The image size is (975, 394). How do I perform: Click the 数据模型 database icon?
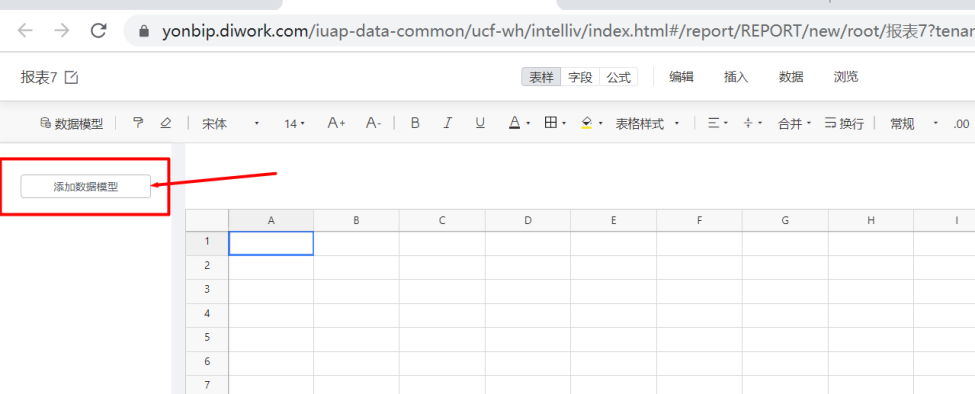coord(45,123)
